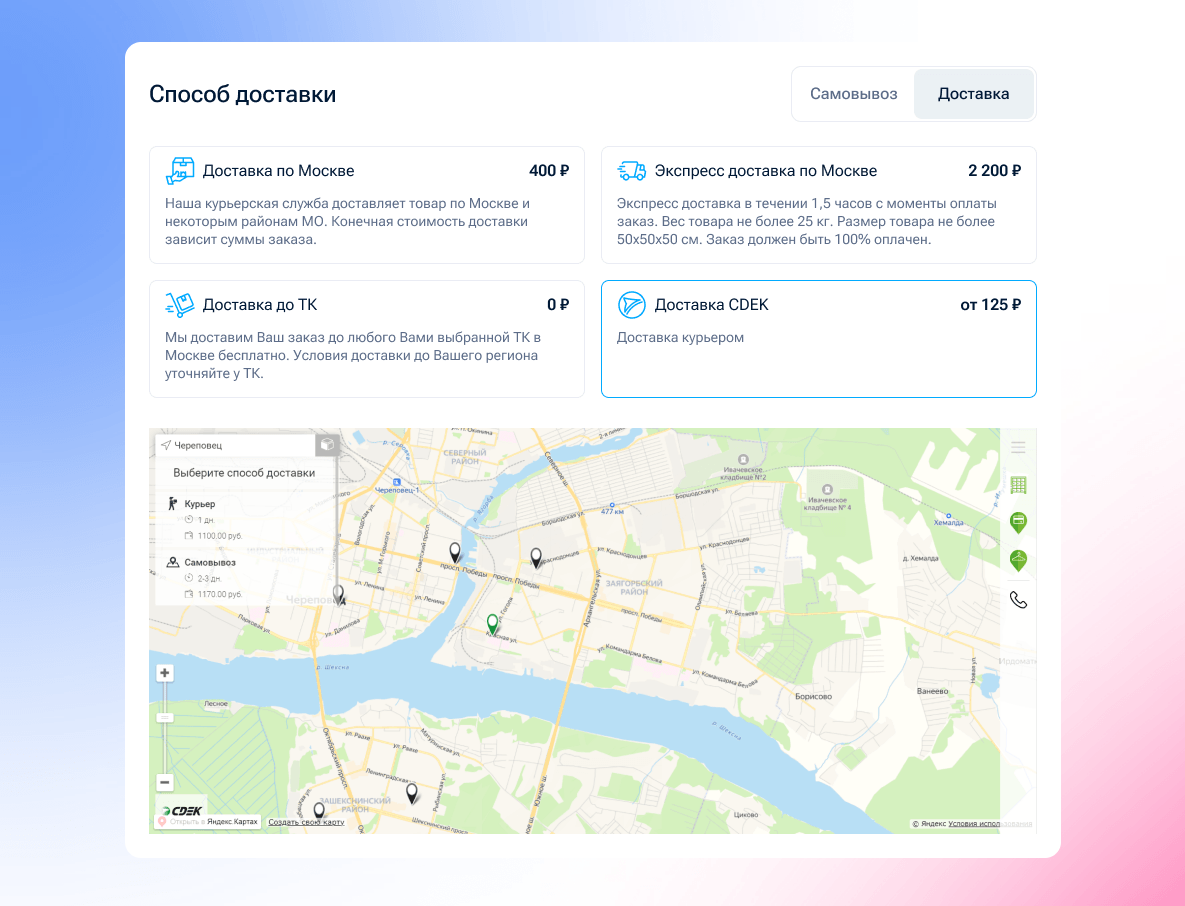Click the Череповец-1 railway station label
The image size is (1185, 906).
click(397, 490)
